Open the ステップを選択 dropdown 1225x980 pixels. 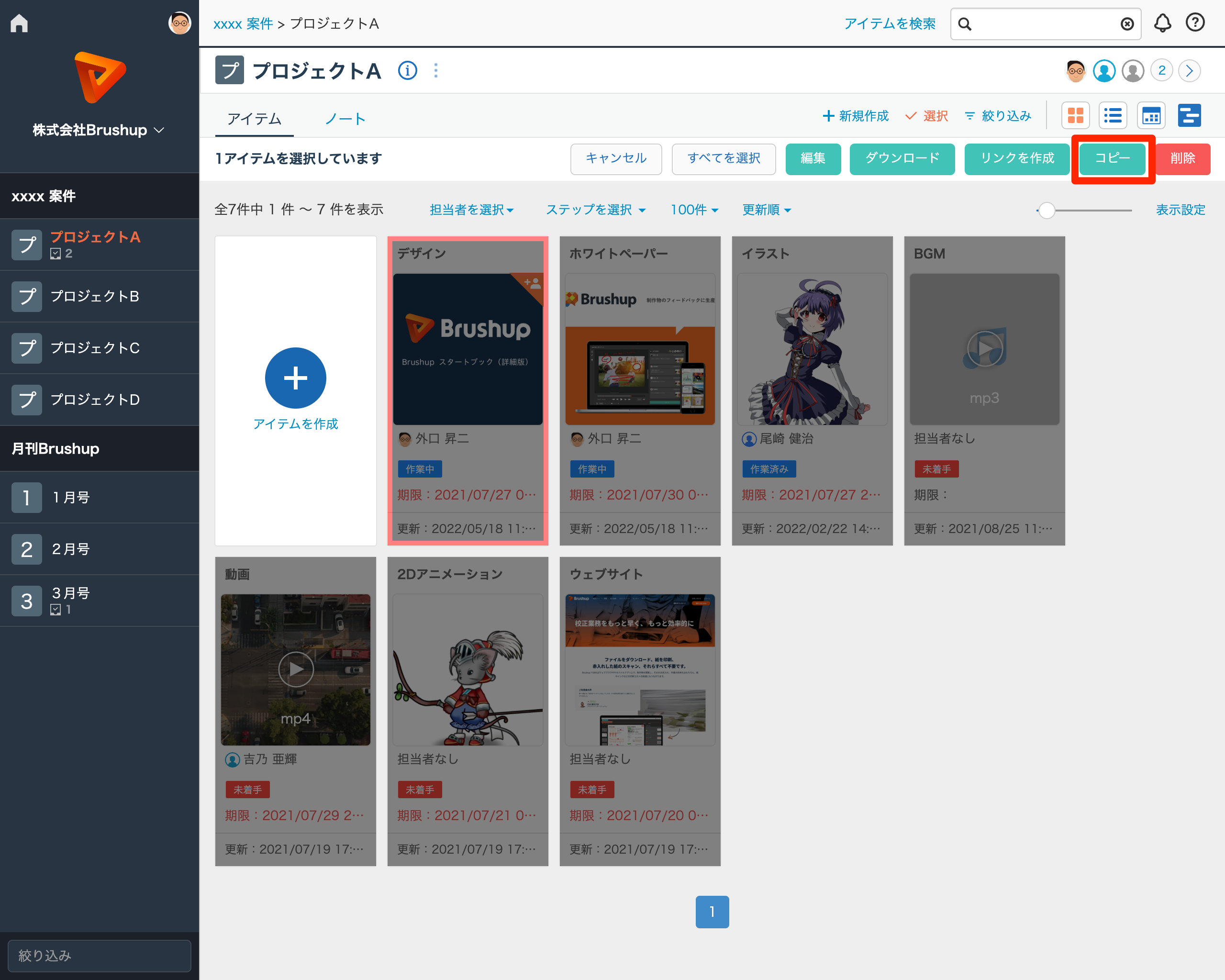click(595, 210)
